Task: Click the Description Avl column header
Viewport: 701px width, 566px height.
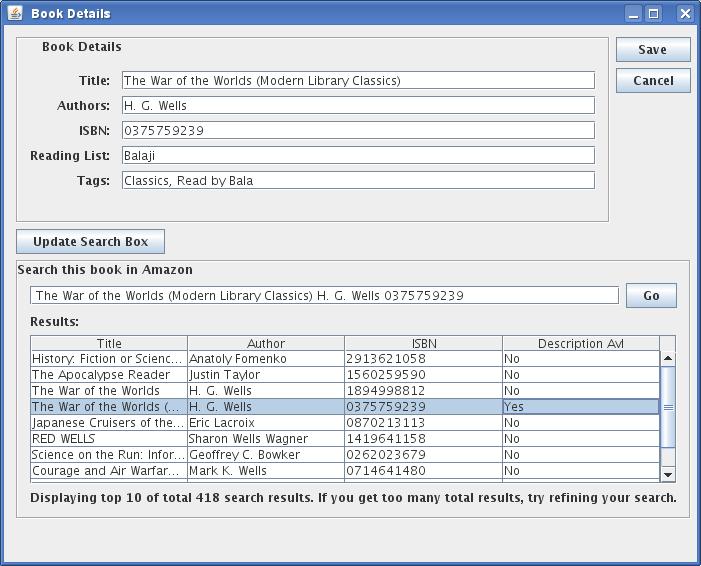Action: click(580, 344)
